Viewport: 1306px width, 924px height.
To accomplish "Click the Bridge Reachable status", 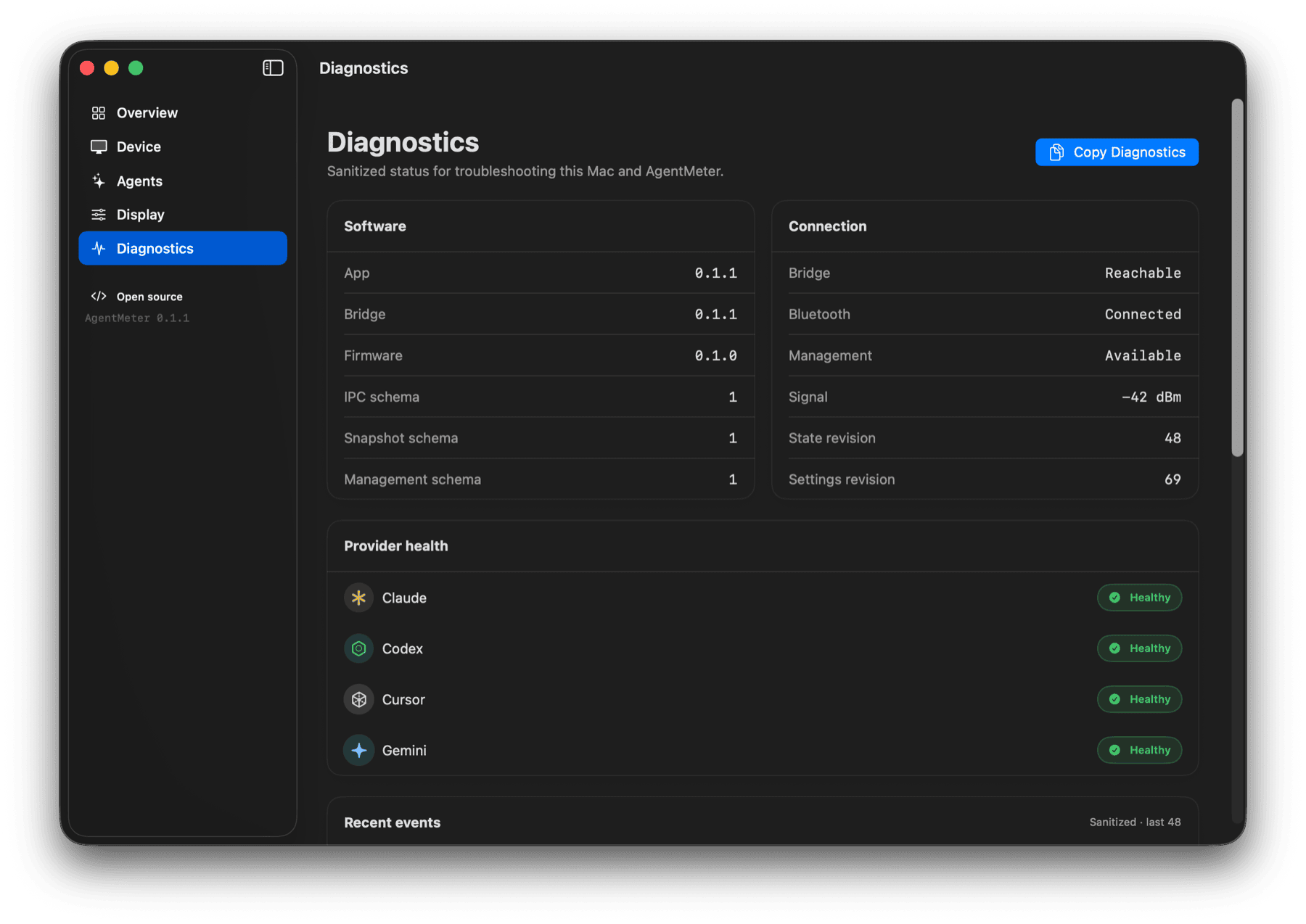I will [x=1143, y=273].
